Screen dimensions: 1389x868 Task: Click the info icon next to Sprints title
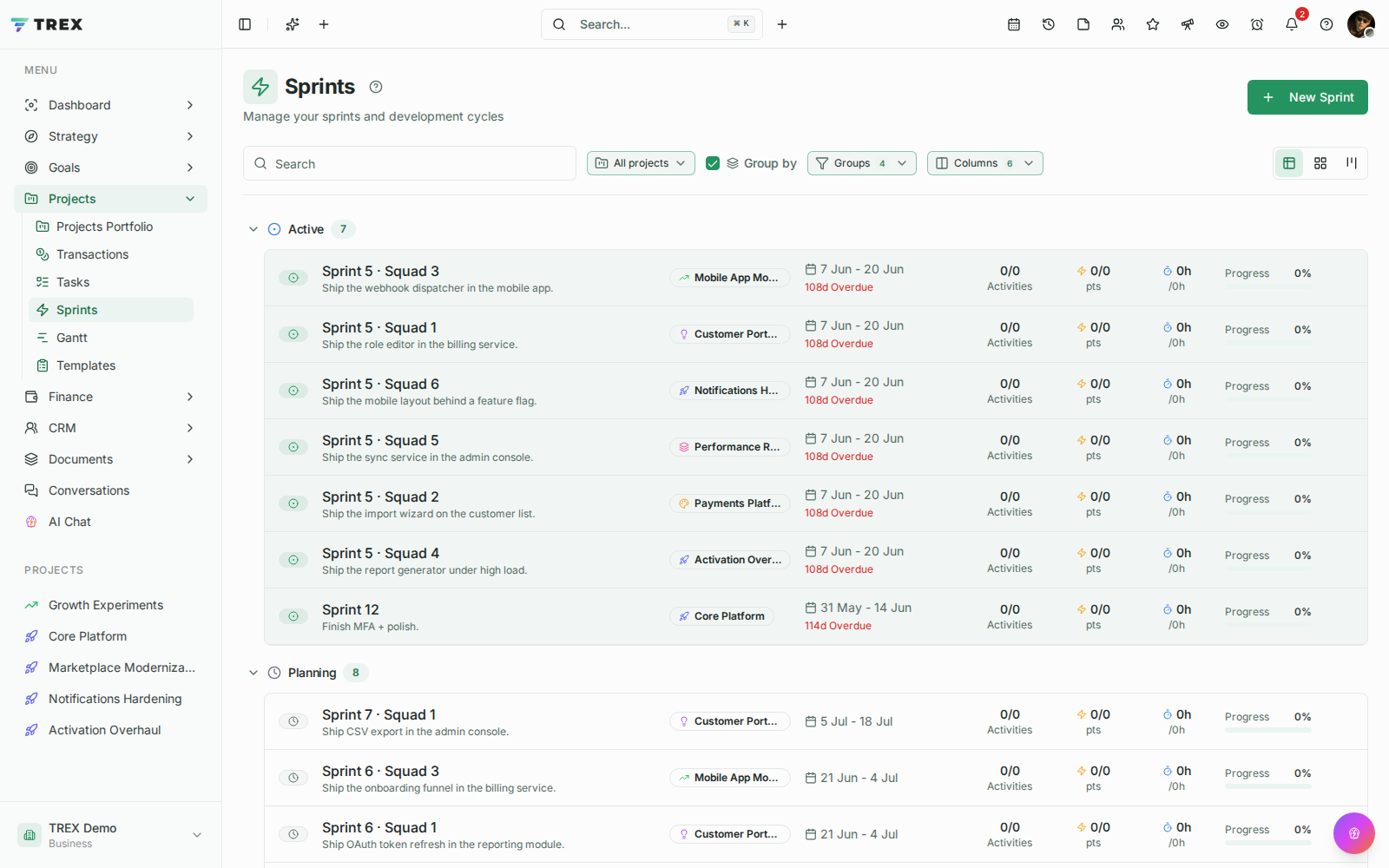376,87
